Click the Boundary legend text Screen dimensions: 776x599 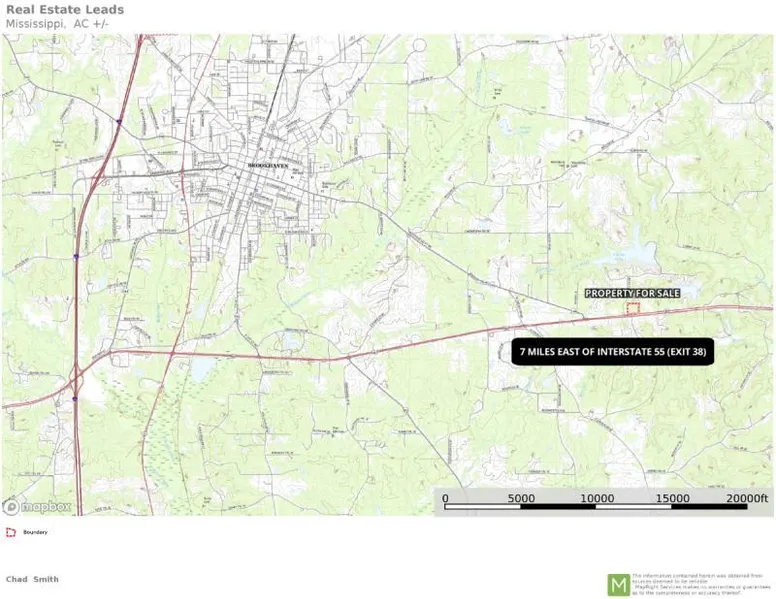coord(35,532)
